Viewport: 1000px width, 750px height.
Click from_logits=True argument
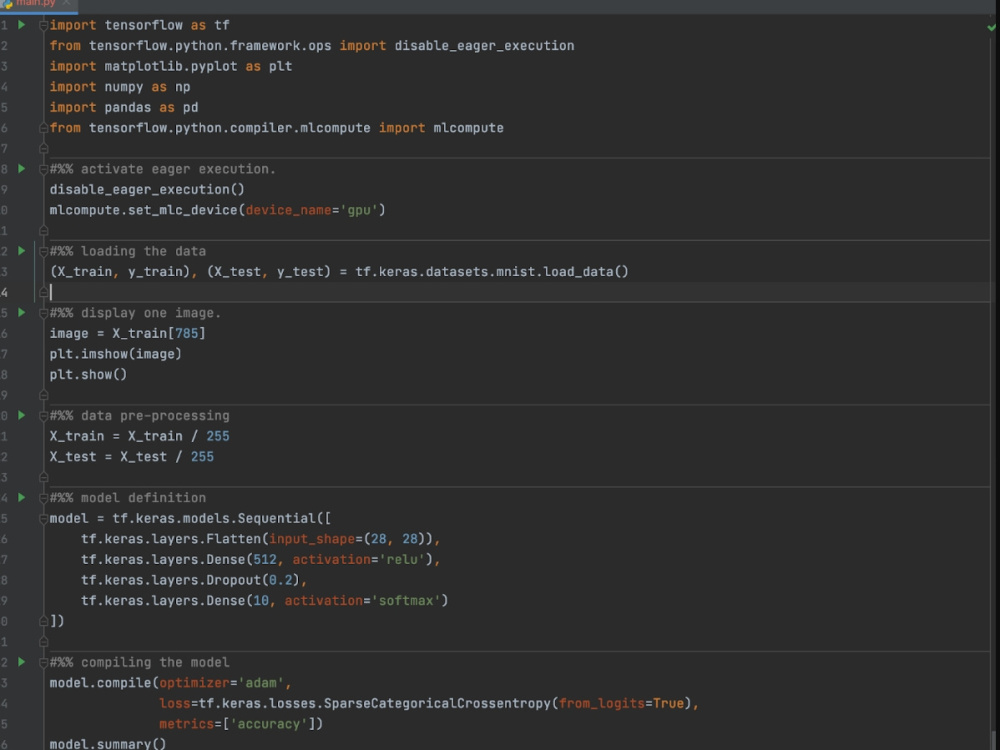pos(621,703)
